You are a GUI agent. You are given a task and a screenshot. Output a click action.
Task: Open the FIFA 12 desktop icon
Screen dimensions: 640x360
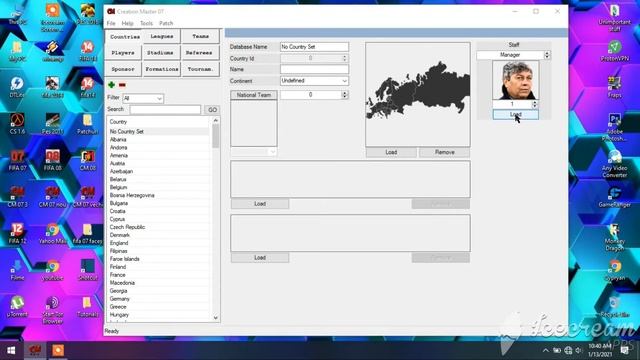click(x=17, y=233)
